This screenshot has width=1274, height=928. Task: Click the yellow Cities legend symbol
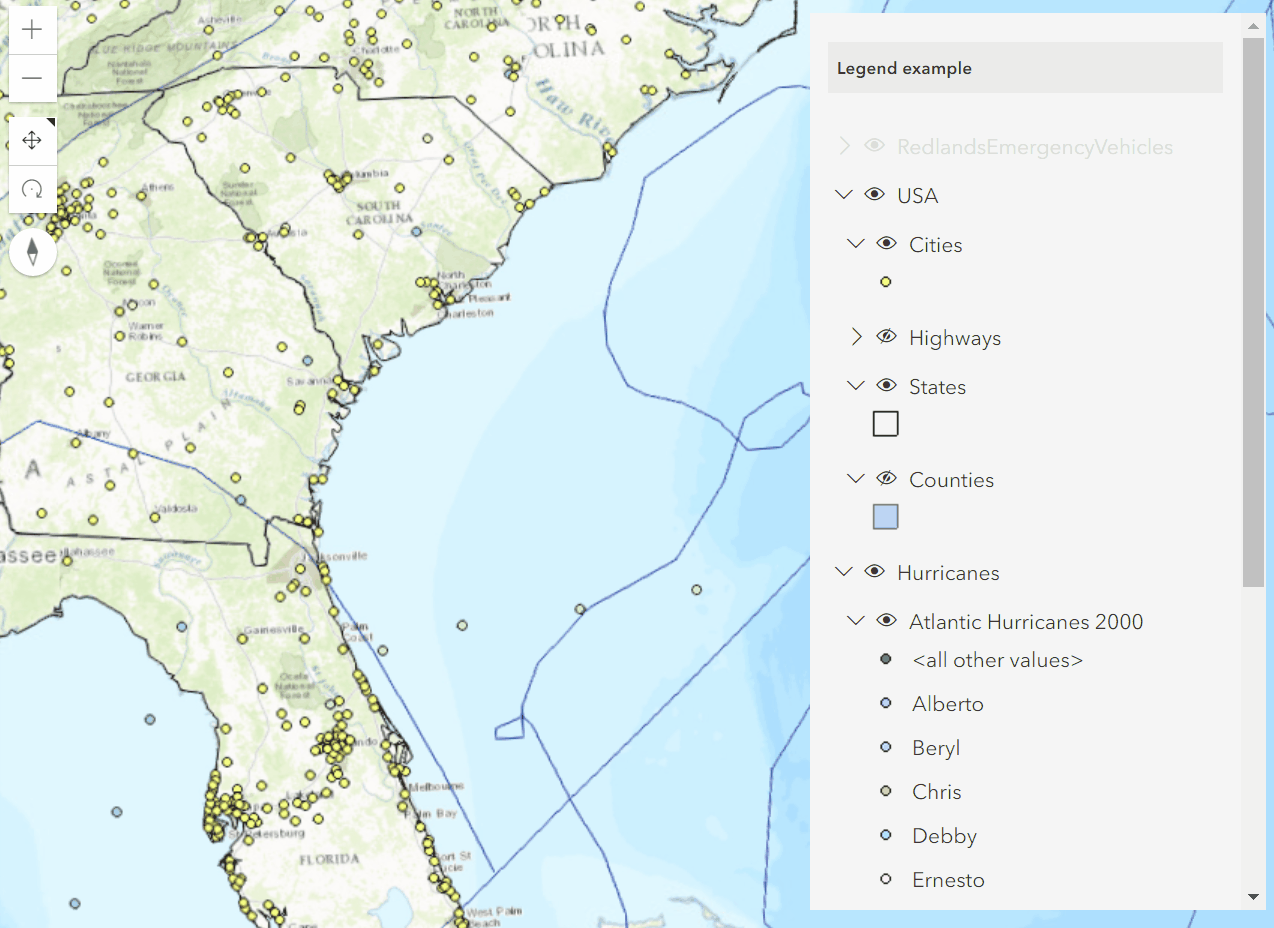tap(885, 282)
